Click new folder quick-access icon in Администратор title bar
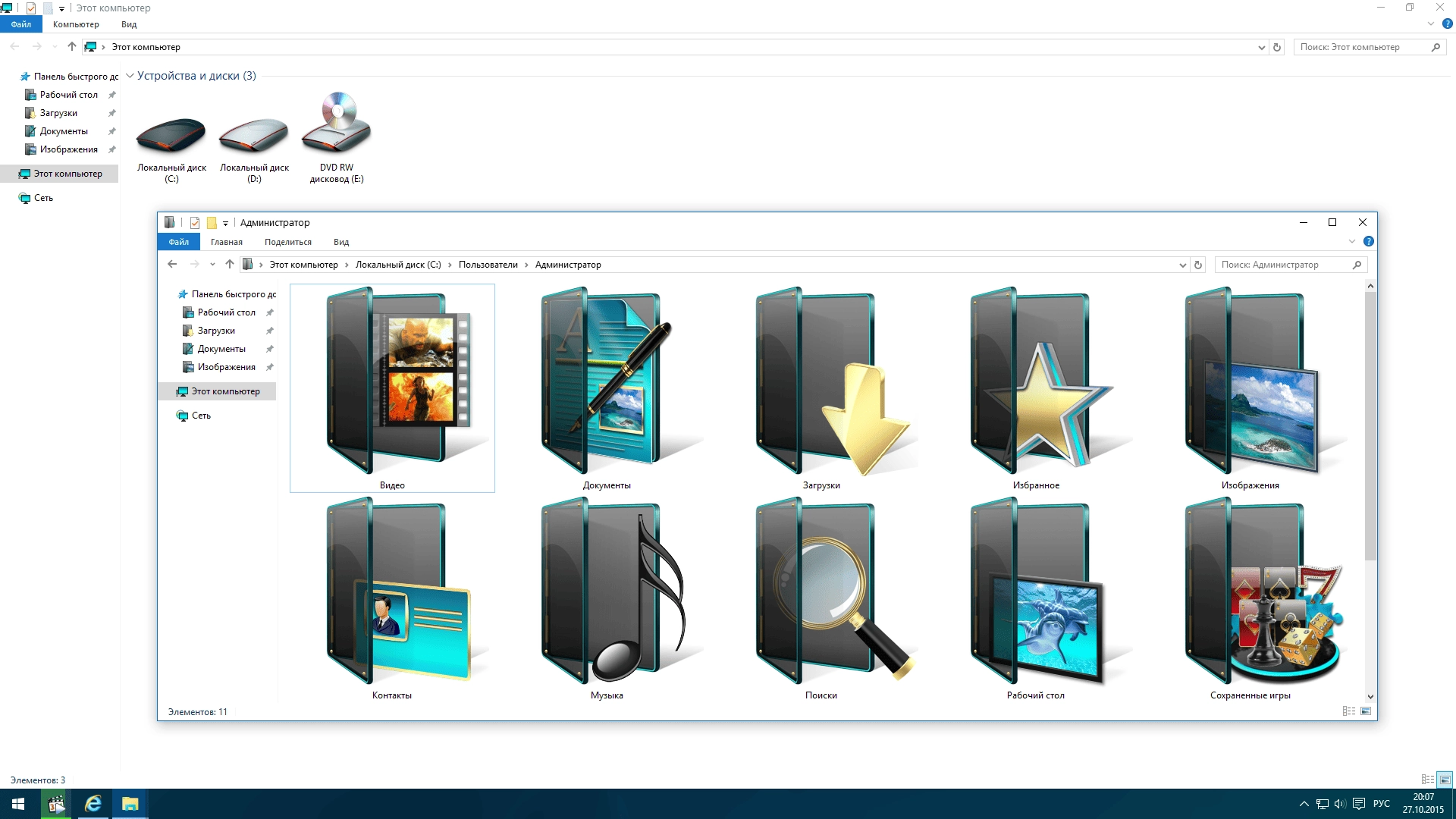The image size is (1456, 819). (212, 222)
